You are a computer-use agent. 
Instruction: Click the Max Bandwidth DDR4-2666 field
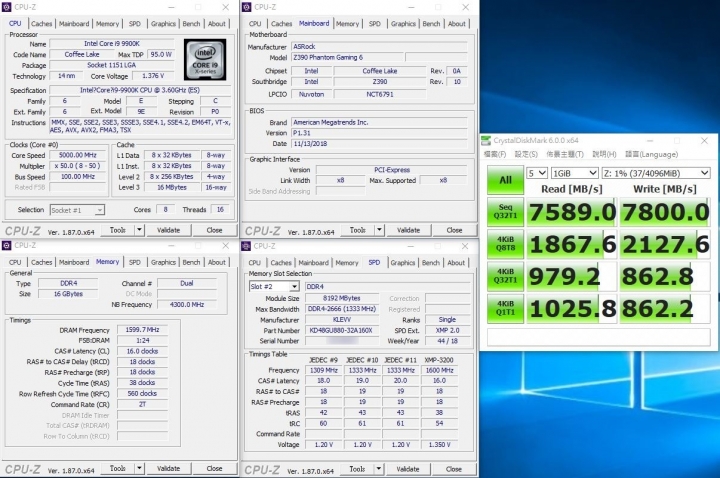342,309
